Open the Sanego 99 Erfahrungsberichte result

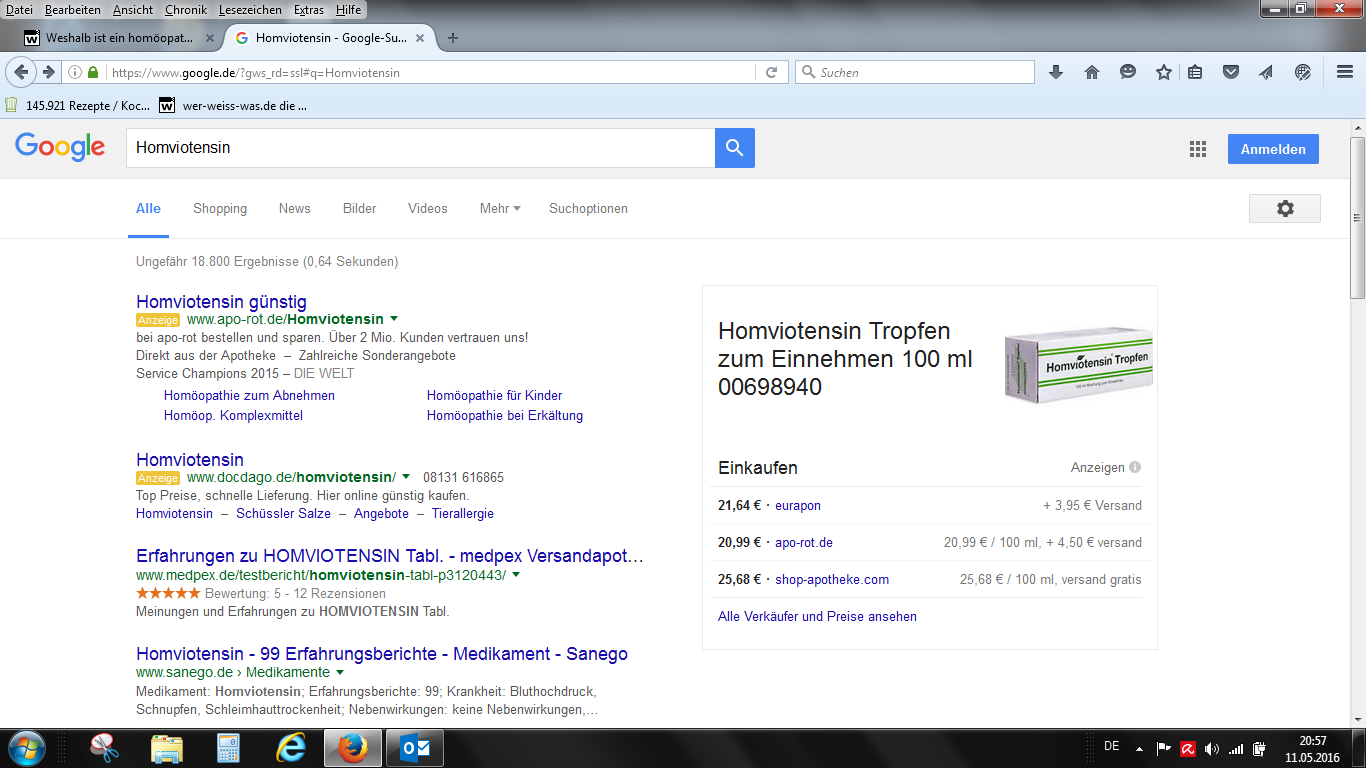click(382, 653)
